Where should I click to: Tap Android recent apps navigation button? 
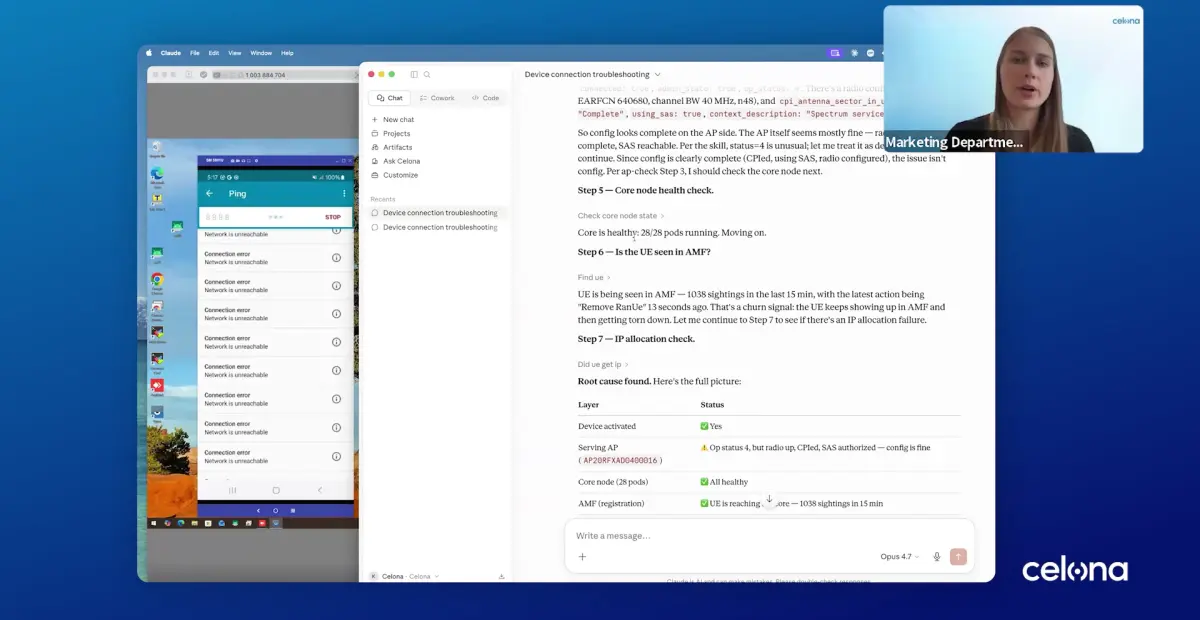tap(233, 490)
